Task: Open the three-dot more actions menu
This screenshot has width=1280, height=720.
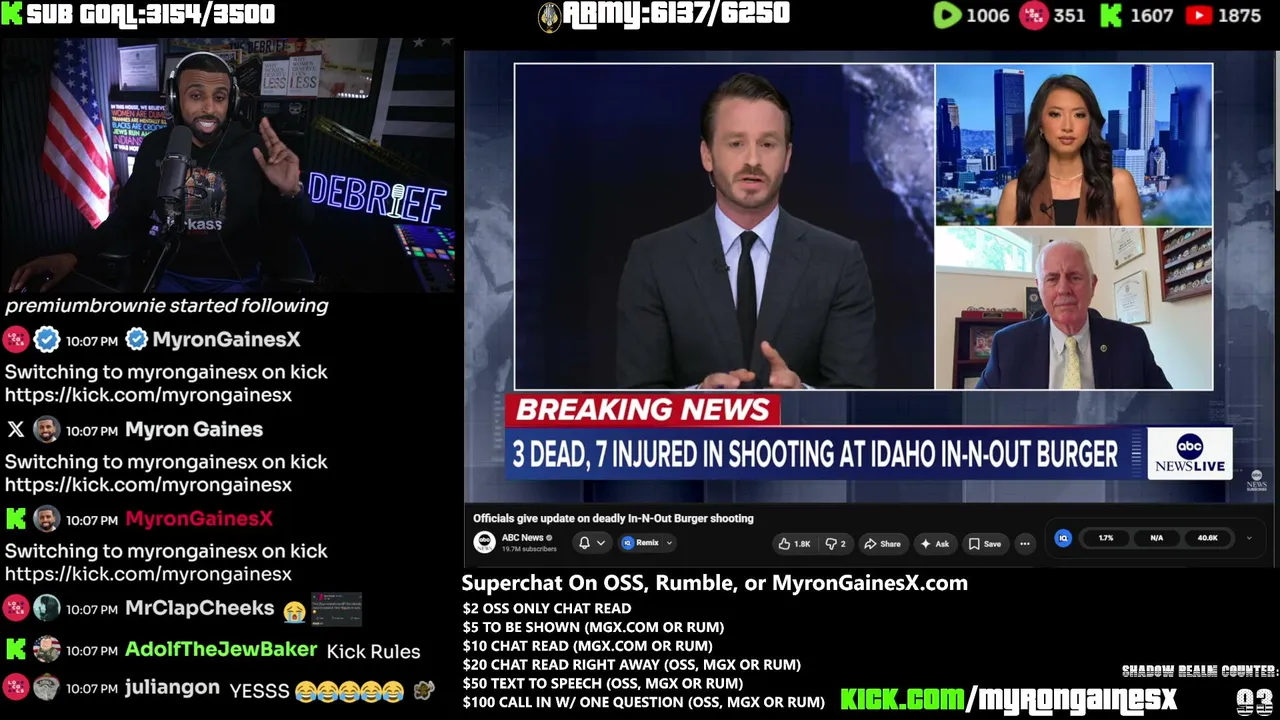Action: coord(1024,543)
